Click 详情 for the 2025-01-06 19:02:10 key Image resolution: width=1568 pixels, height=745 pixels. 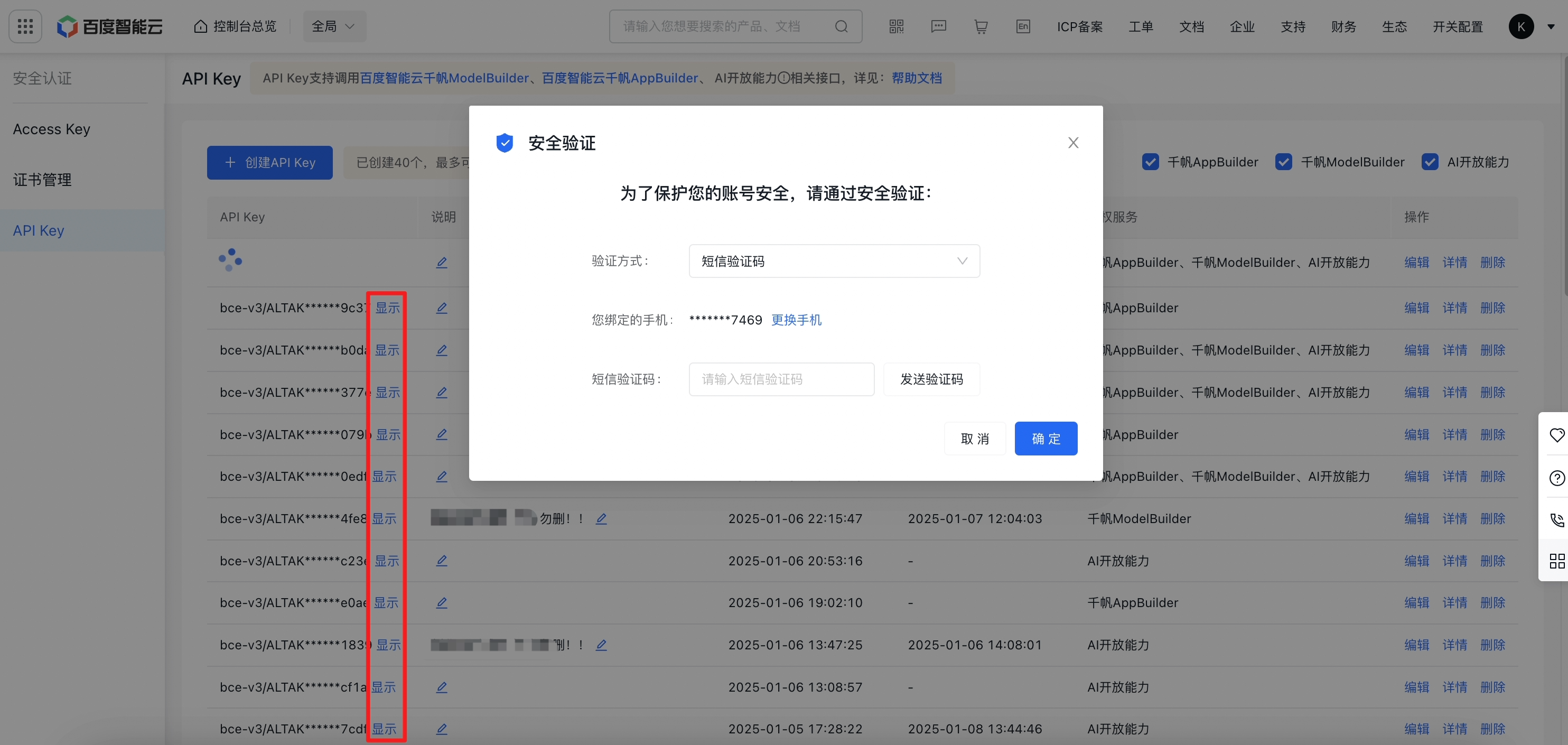[x=1455, y=602]
